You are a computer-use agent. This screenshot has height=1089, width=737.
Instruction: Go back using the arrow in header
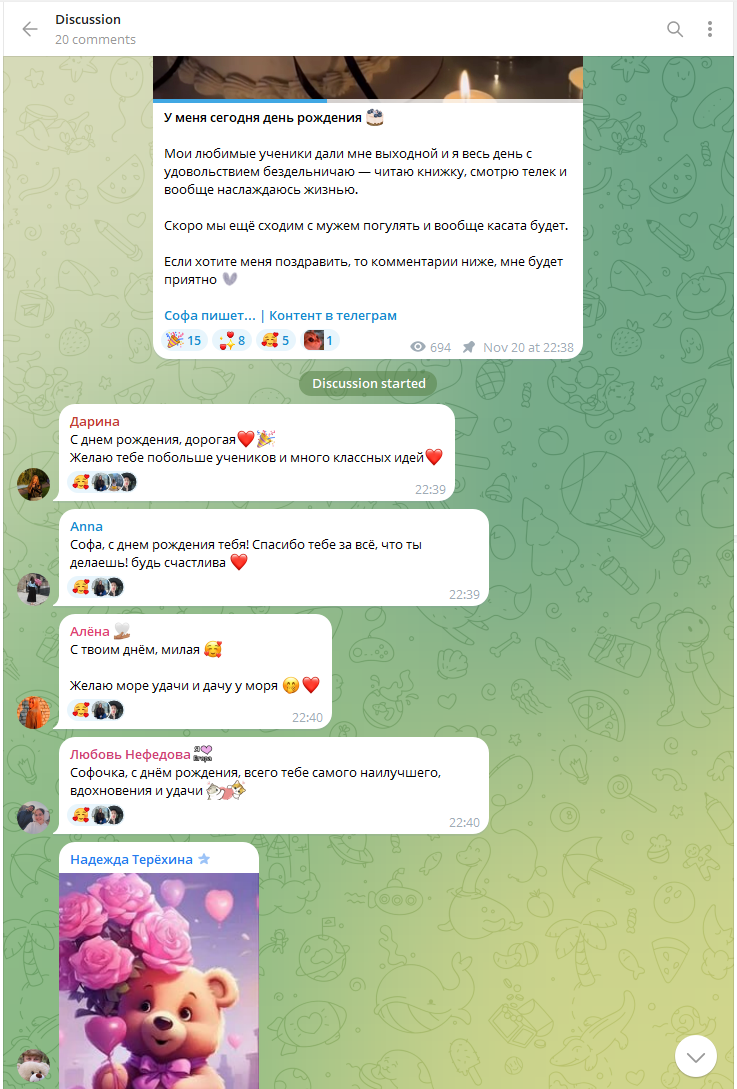point(30,28)
